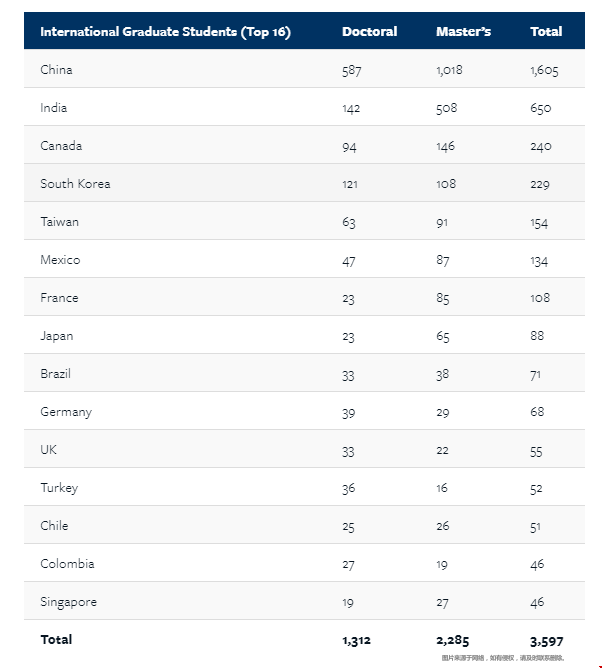Click the Singapore country cell
Screen dimensions: 602x668
tap(68, 602)
